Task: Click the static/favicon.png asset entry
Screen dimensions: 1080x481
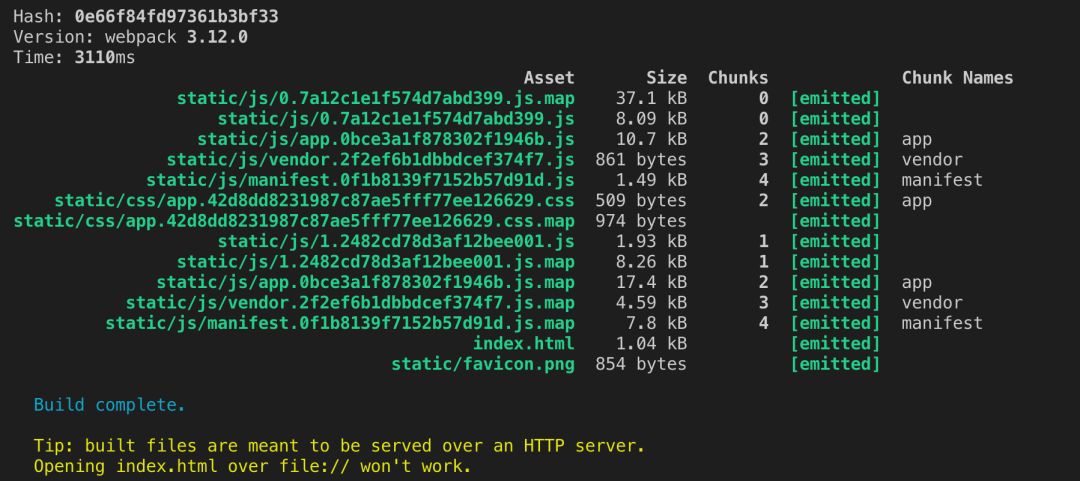Action: [x=483, y=364]
